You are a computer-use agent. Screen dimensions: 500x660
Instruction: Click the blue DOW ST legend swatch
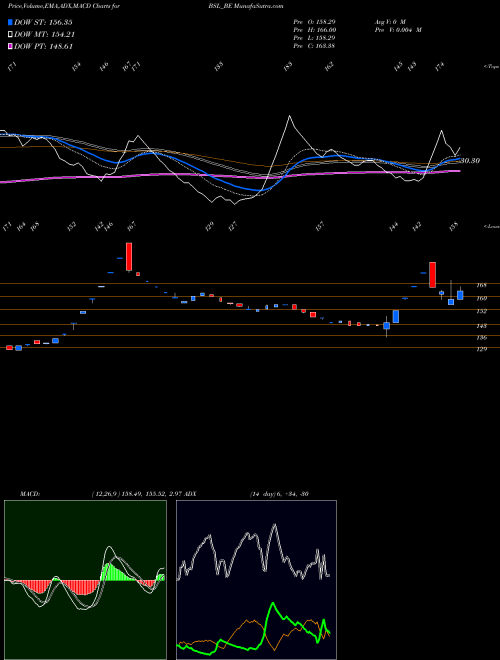click(11, 22)
